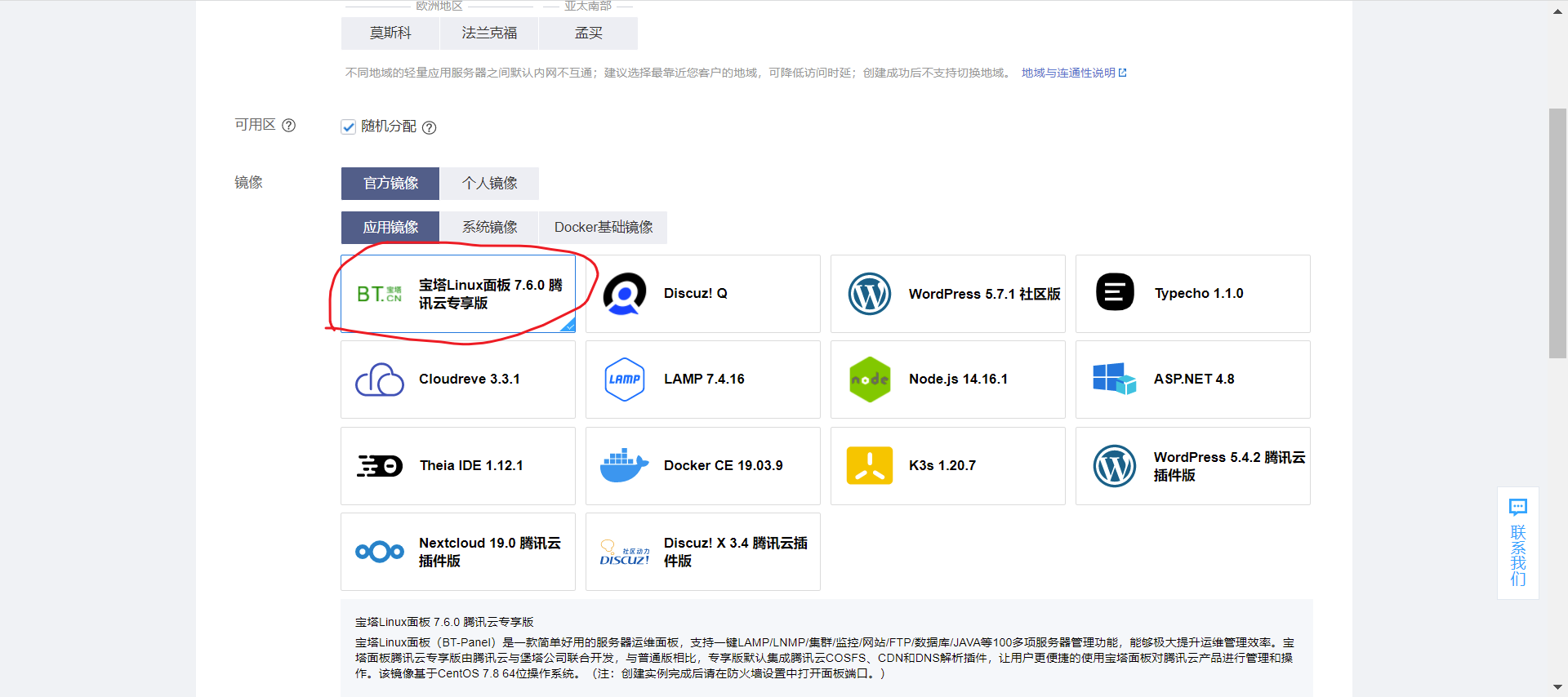Screen dimensions: 1568x697
Task: Switch to 个人镜像 tab
Action: click(489, 184)
